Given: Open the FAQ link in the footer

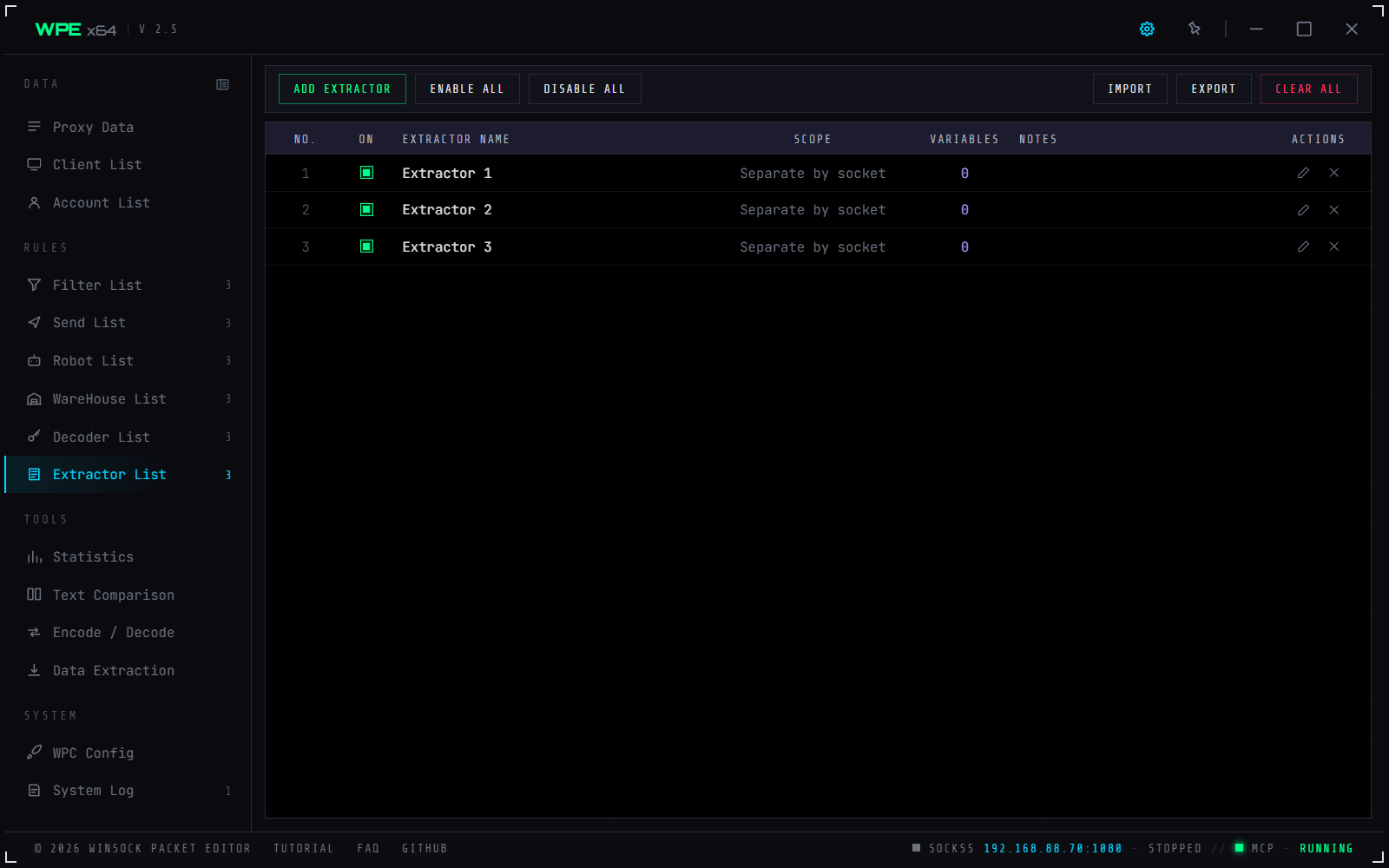Looking at the screenshot, I should (368, 848).
